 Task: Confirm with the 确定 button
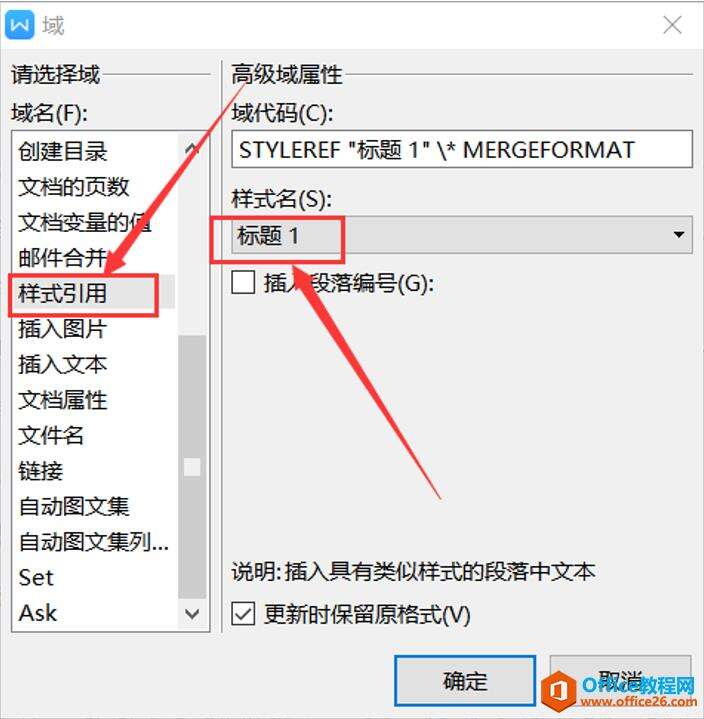(465, 680)
